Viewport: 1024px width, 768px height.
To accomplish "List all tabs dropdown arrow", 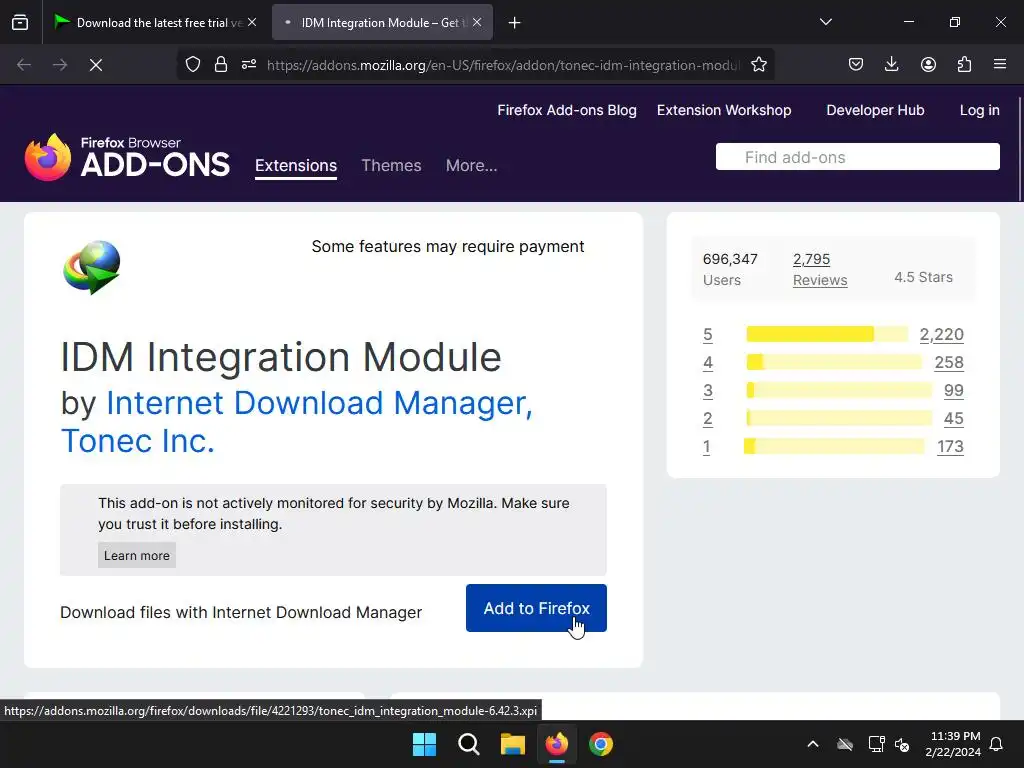I will click(826, 22).
